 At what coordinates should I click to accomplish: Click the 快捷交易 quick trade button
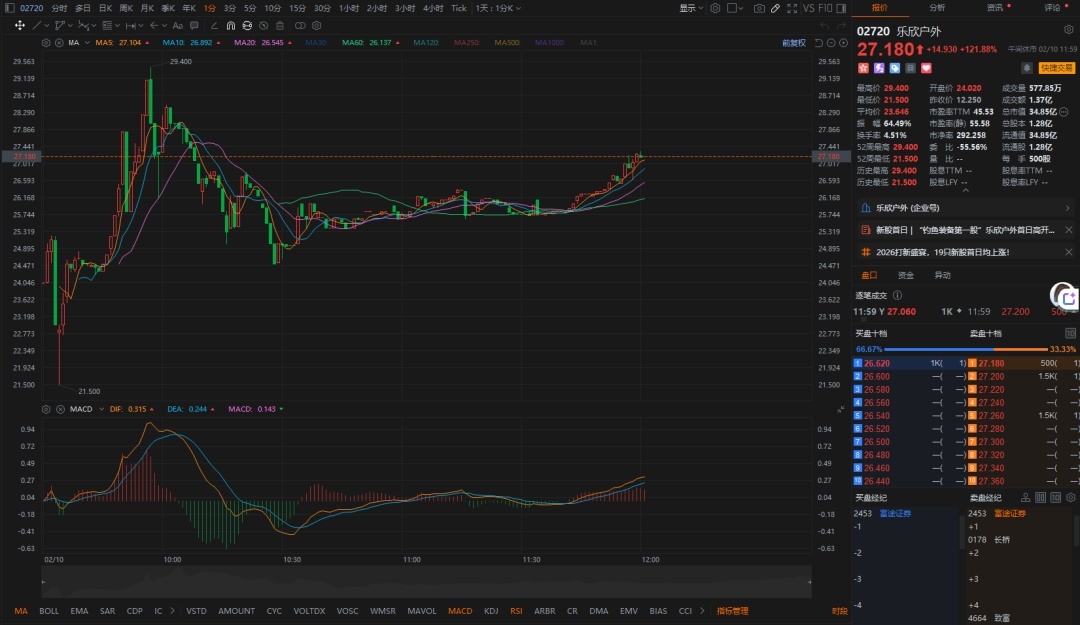tap(1057, 68)
